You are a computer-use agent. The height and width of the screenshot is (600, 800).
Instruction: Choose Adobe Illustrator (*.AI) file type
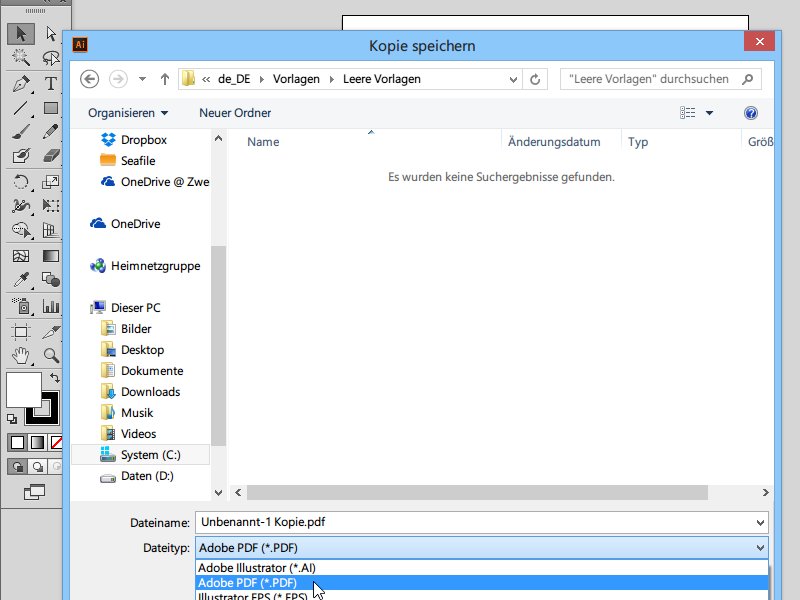(x=482, y=567)
